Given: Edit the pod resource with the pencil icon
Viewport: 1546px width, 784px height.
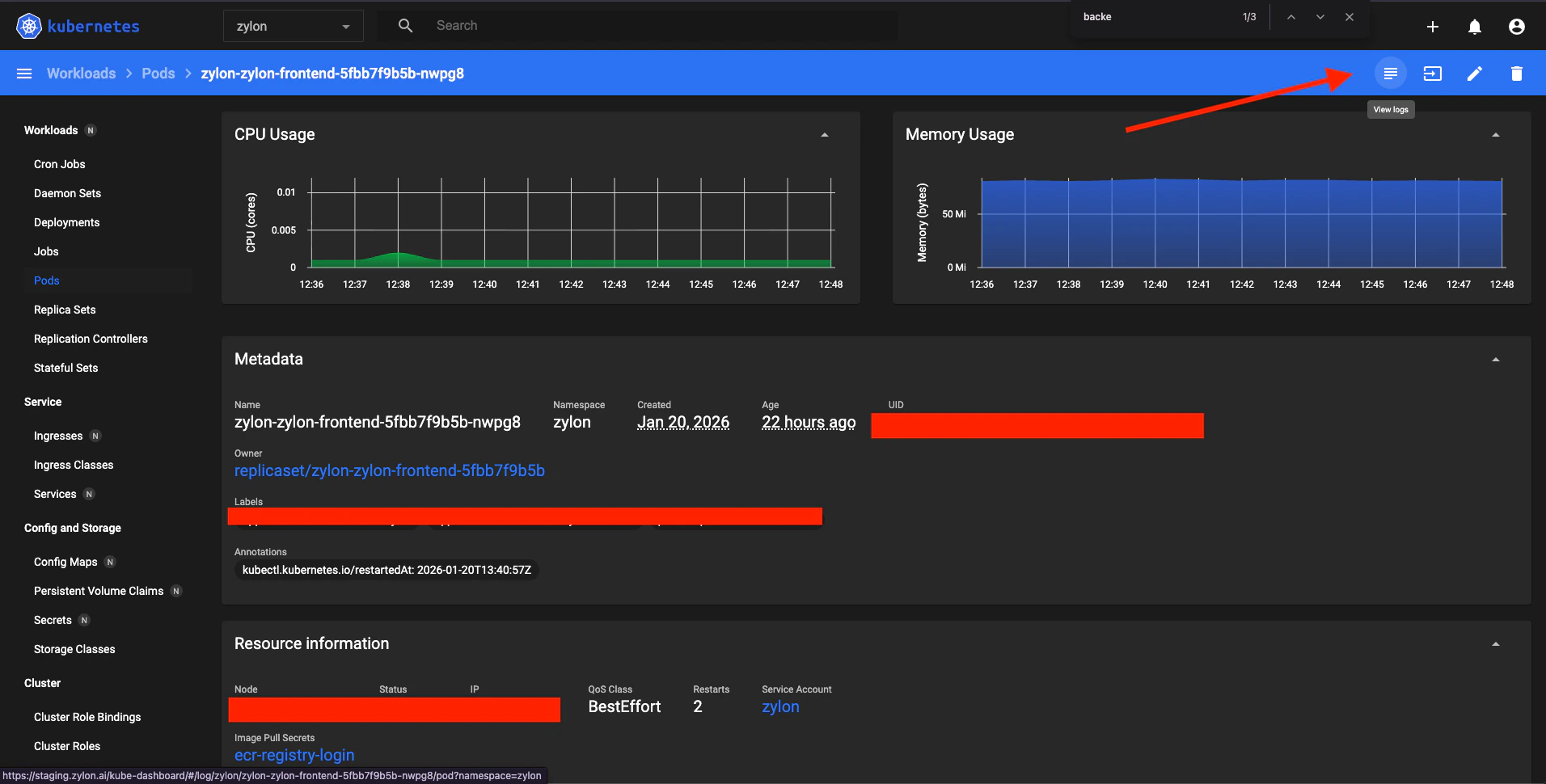Looking at the screenshot, I should point(1475,74).
